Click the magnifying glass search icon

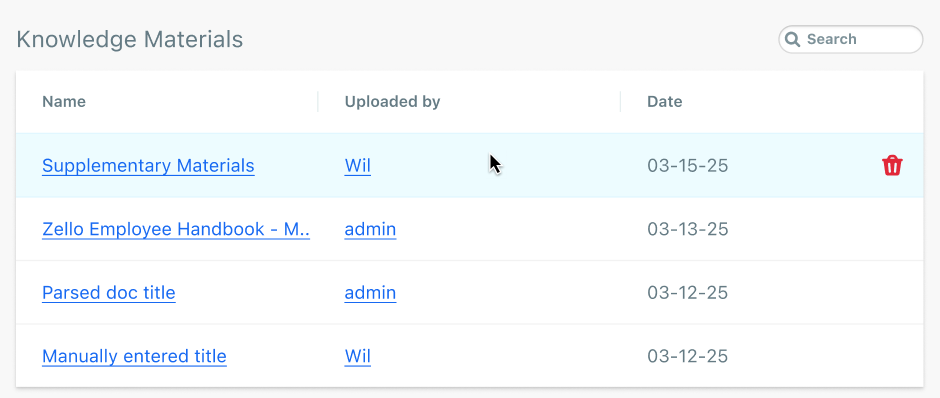(x=793, y=40)
